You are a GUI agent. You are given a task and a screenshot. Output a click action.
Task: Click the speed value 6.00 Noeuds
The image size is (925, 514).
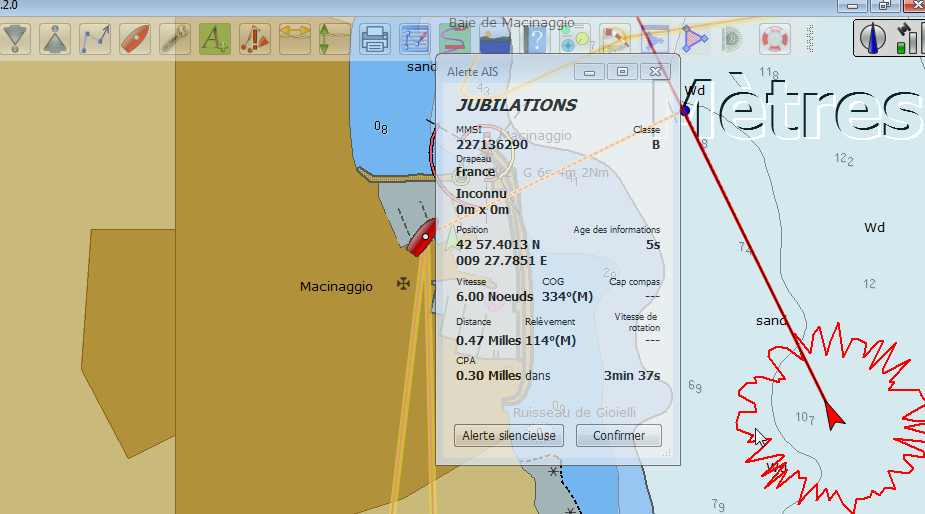[x=494, y=296]
